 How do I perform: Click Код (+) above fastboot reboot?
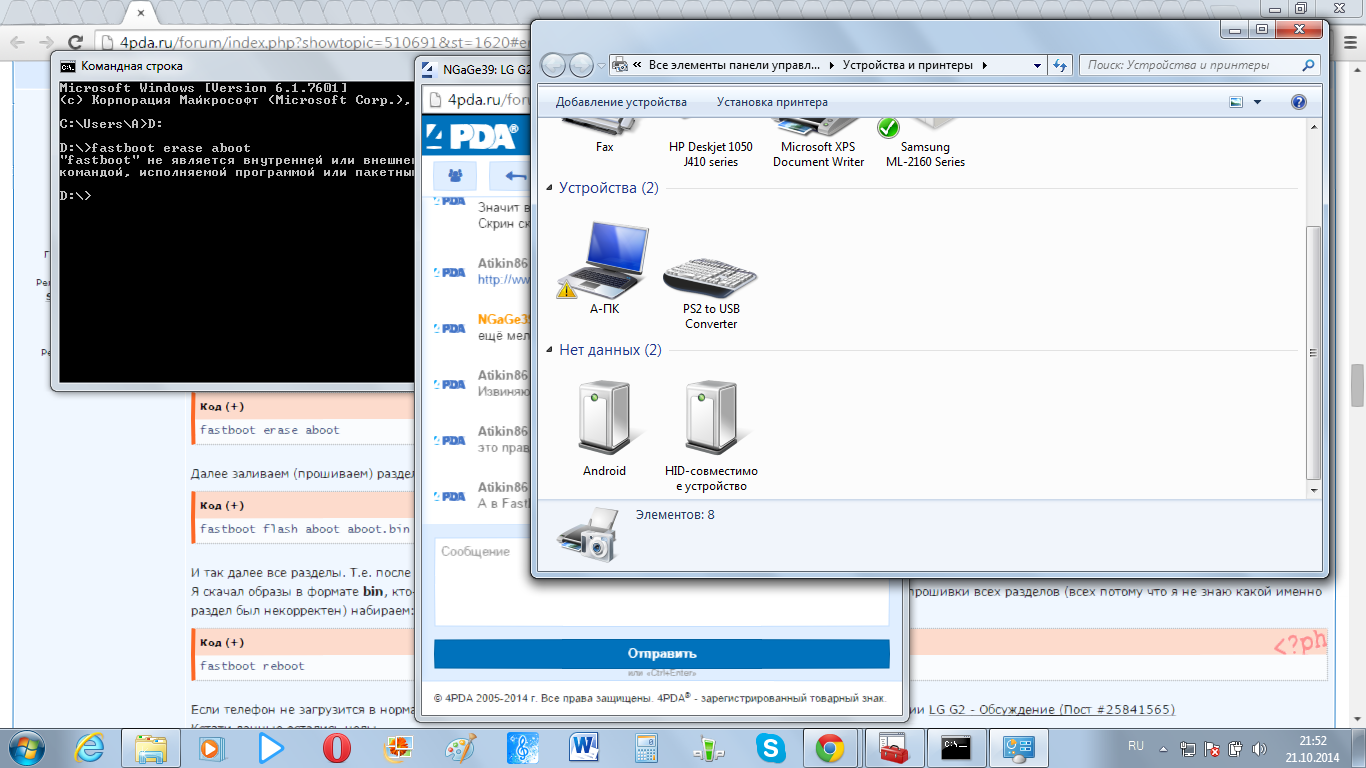[221, 642]
